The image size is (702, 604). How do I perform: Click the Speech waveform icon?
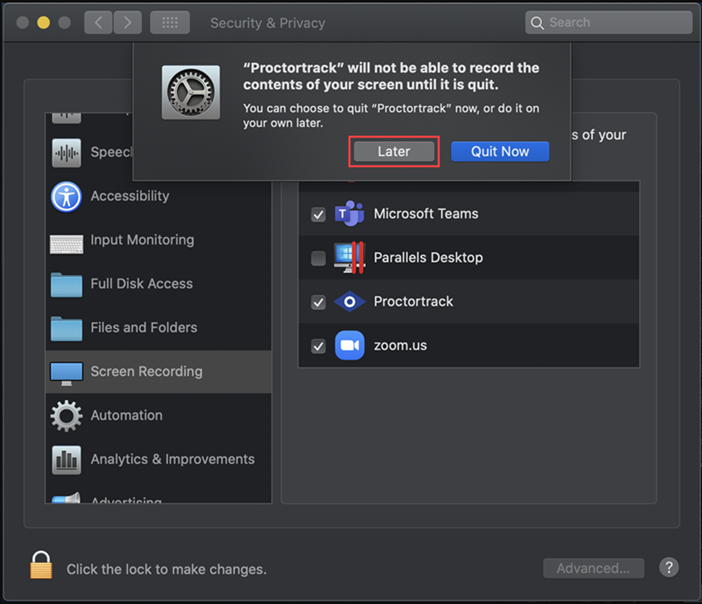tap(66, 153)
